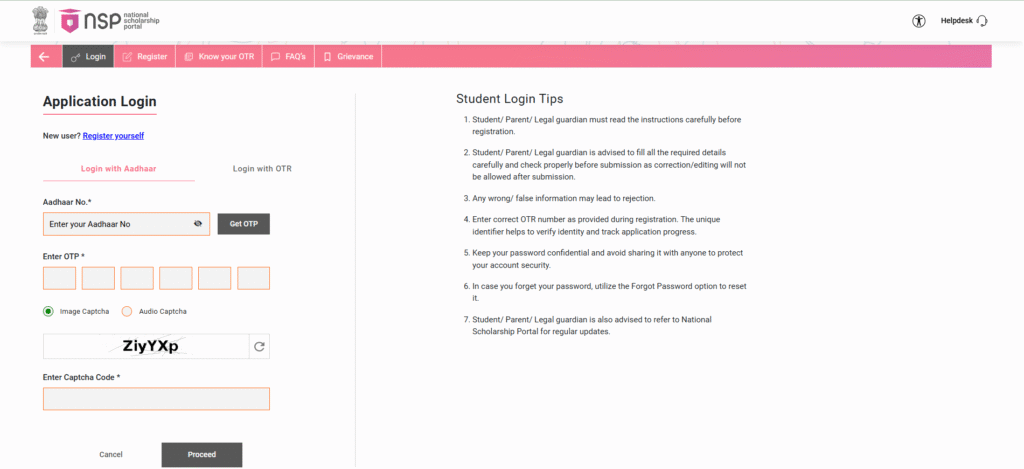Toggle Aadhaar number visibility eye icon
This screenshot has height=469, width=1024.
click(198, 224)
